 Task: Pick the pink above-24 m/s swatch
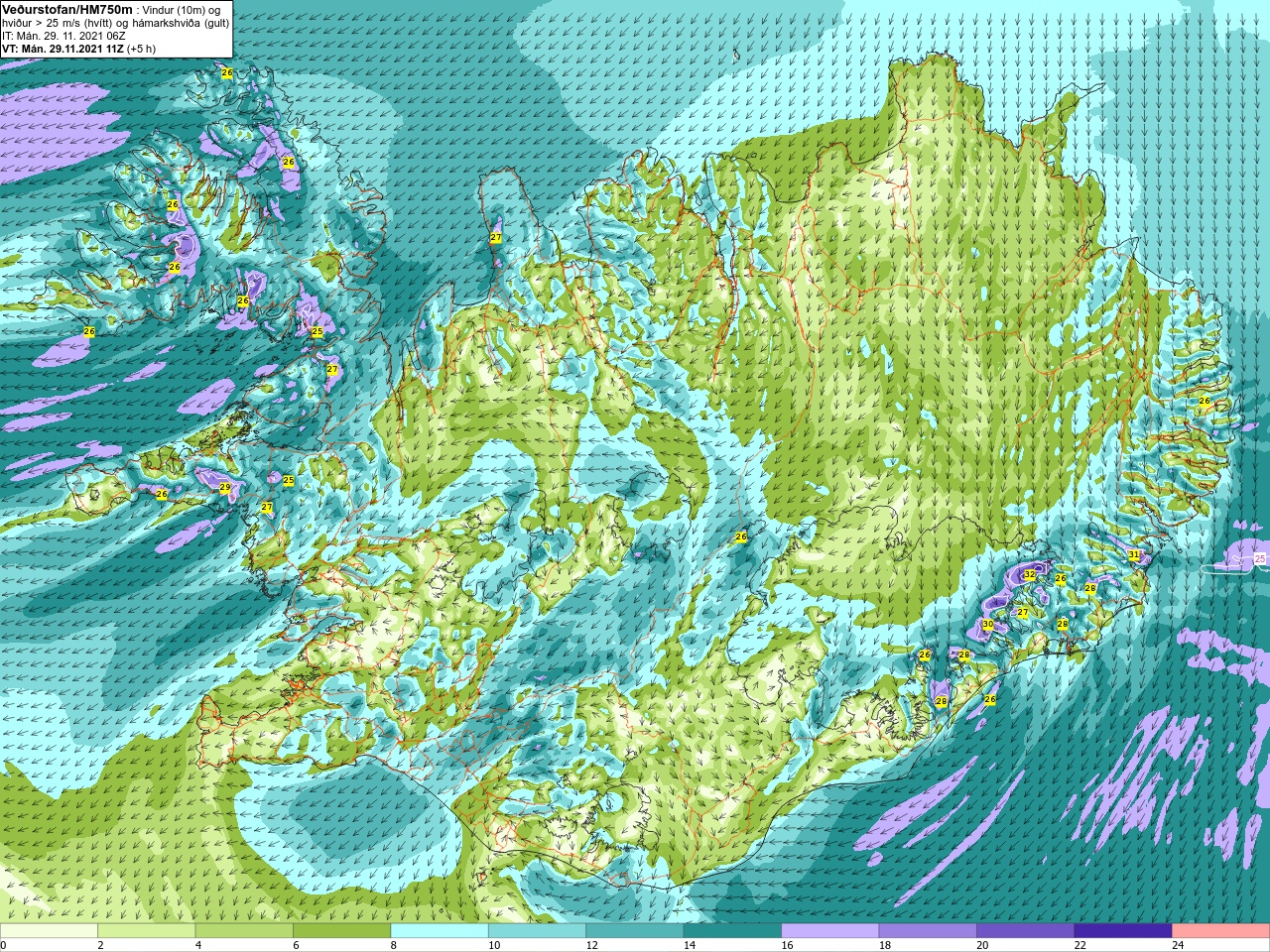click(x=1220, y=931)
